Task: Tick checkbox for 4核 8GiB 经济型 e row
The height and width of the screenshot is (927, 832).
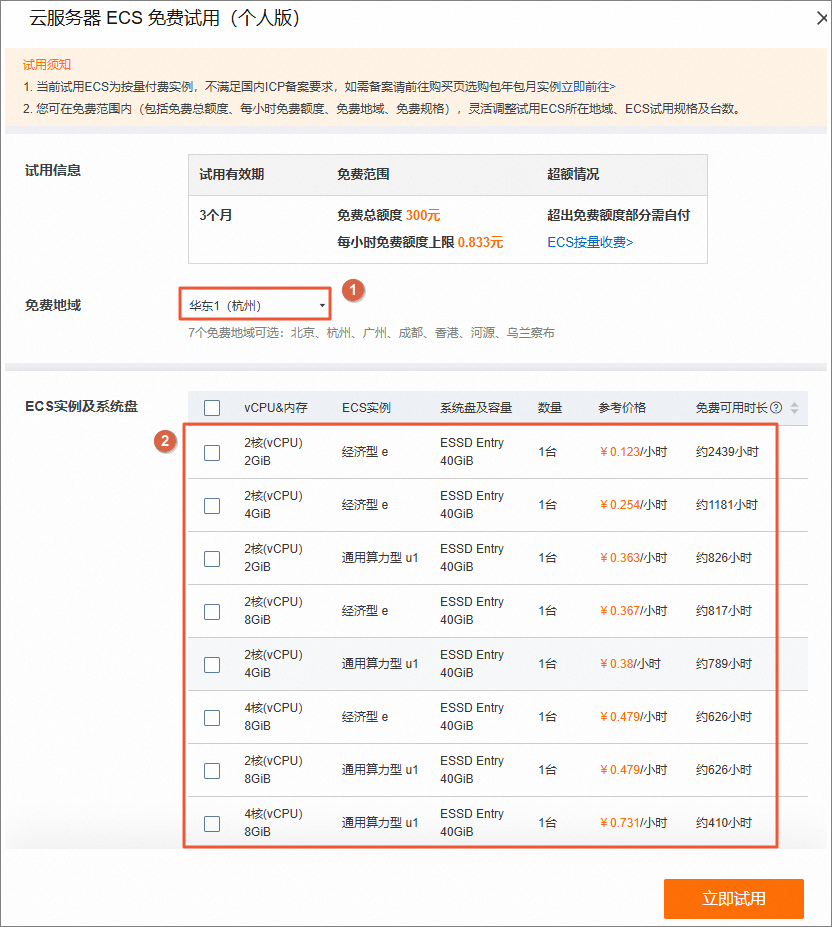Action: pyautogui.click(x=212, y=718)
